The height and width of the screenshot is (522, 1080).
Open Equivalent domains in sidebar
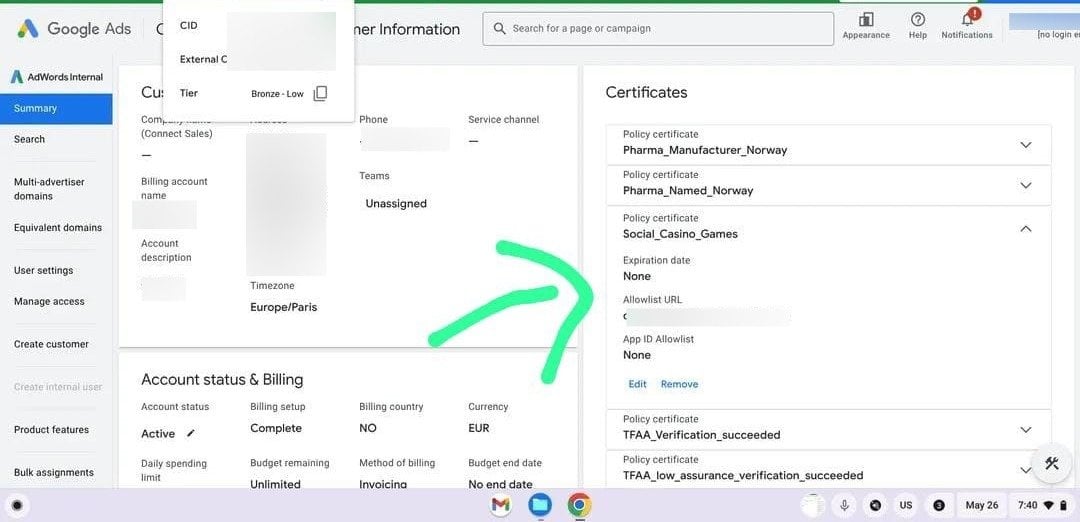point(58,228)
